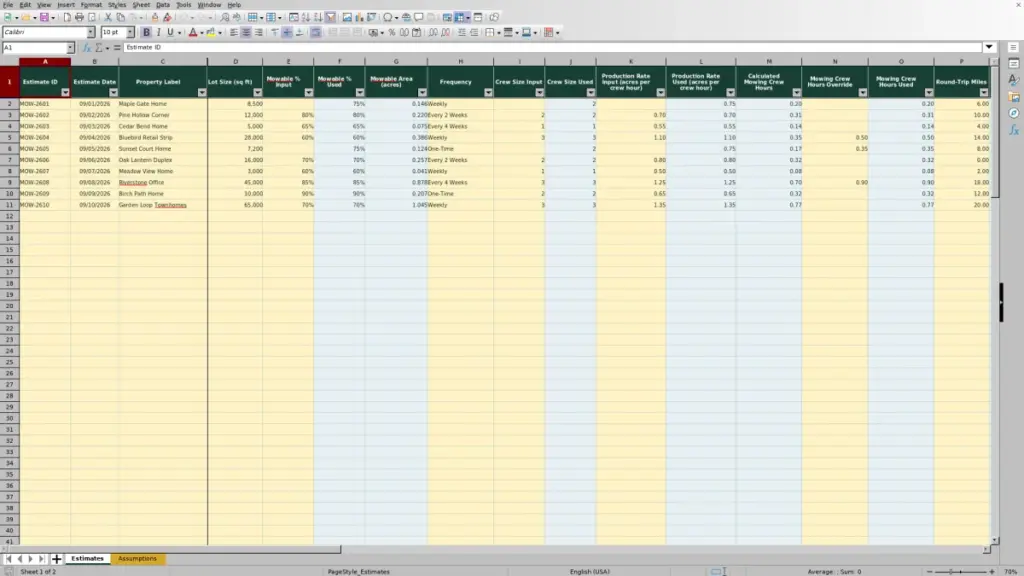Toggle the AutoFilter funnel icon

pos(330,17)
